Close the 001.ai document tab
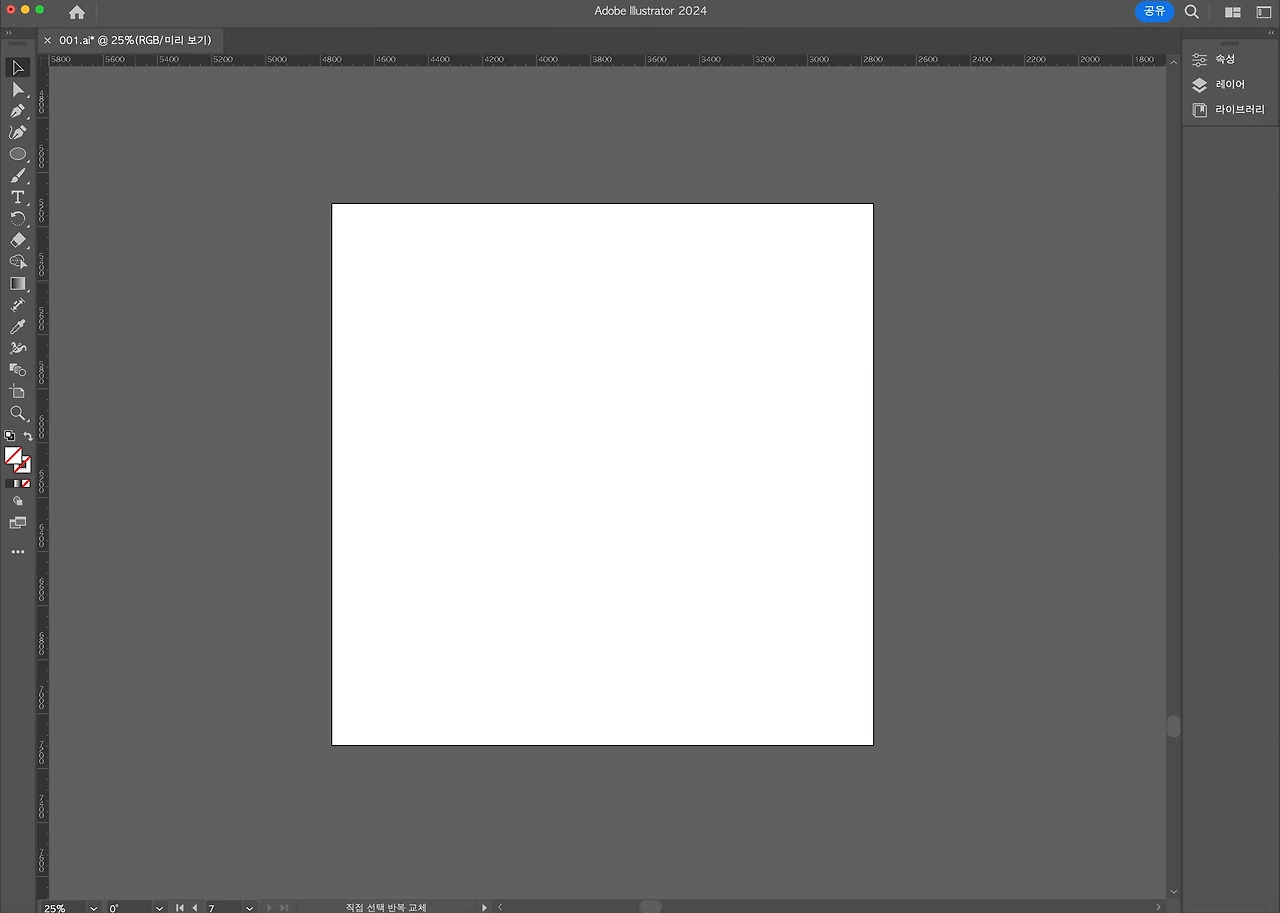This screenshot has height=913, width=1280. pyautogui.click(x=47, y=40)
